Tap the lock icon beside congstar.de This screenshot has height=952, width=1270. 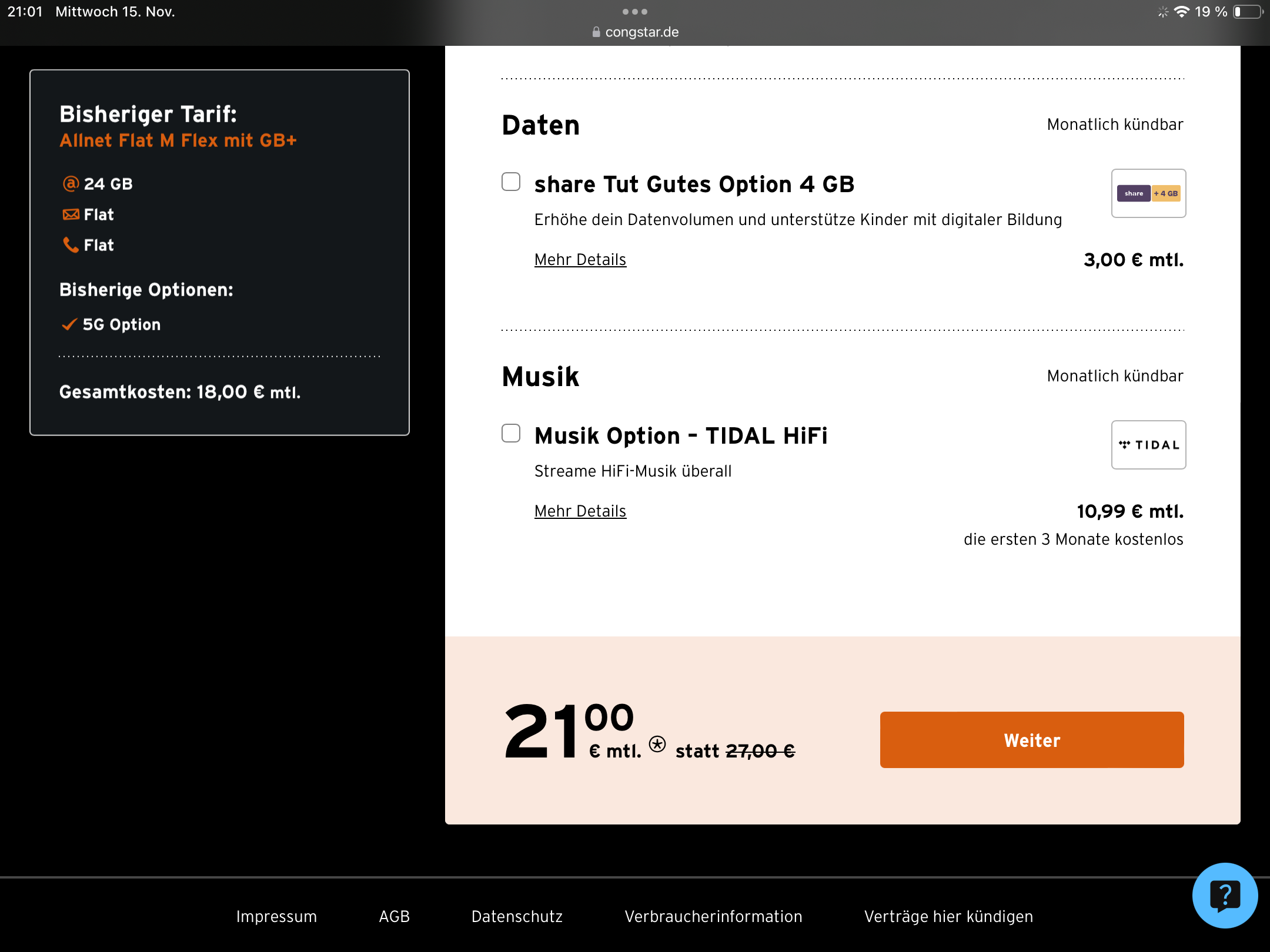point(596,32)
